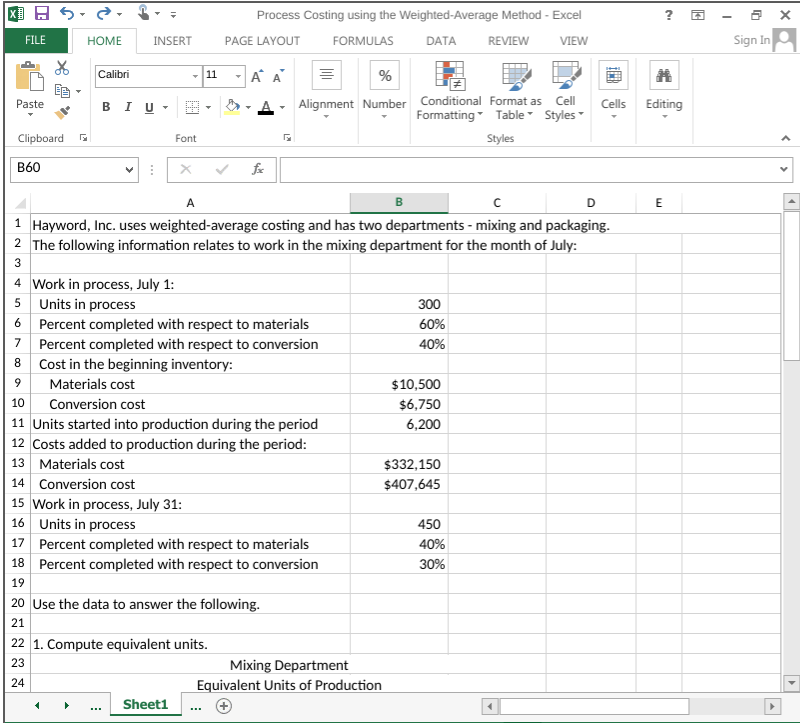Open the FILE menu
This screenshot has height=723, width=800.
35,41
